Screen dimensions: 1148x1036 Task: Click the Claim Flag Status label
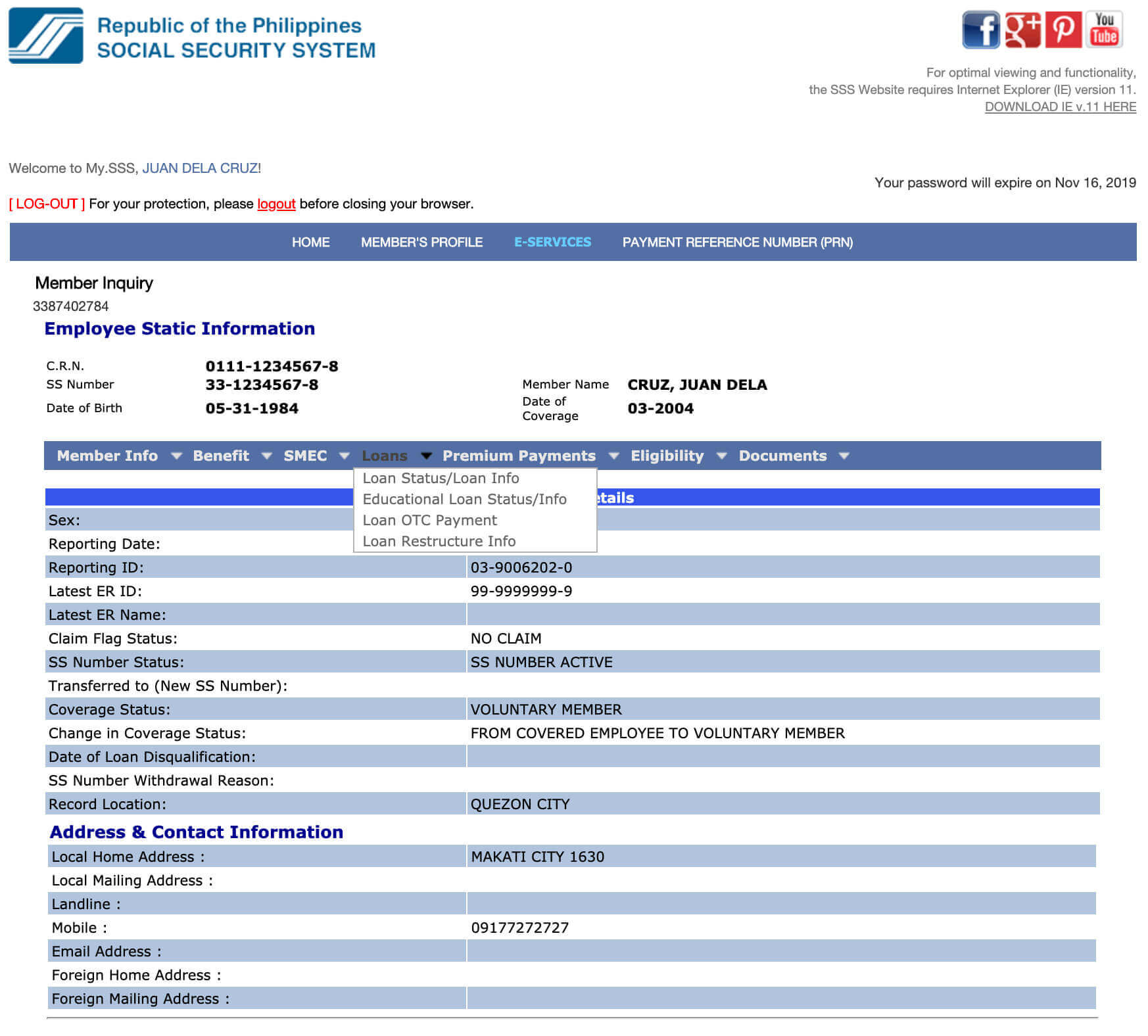click(x=112, y=638)
